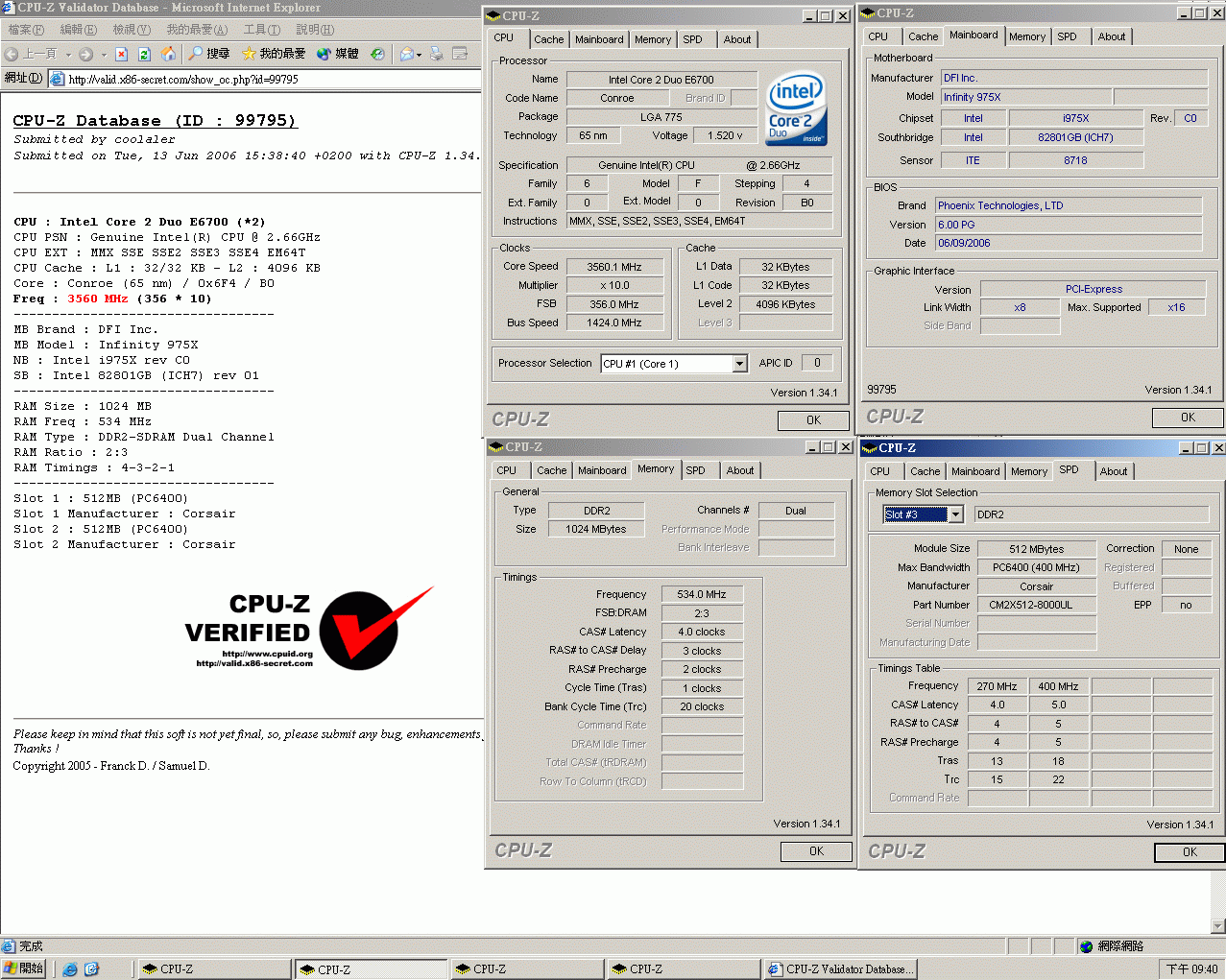Click OK in the SPD CPU-Z window

point(1190,852)
